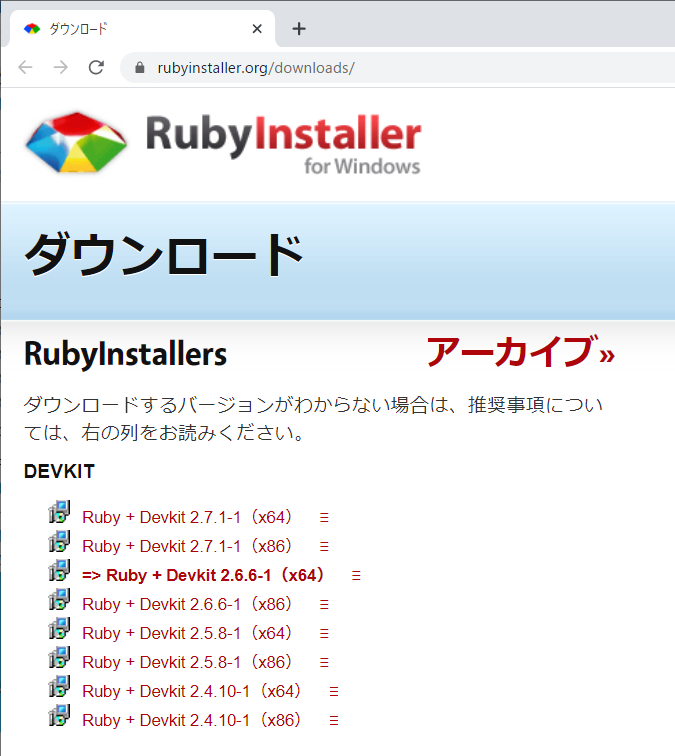The height and width of the screenshot is (756, 675).
Task: Click installer icon beside Ruby+Devkit 2.5.8-1 (x86)
Action: (60, 659)
